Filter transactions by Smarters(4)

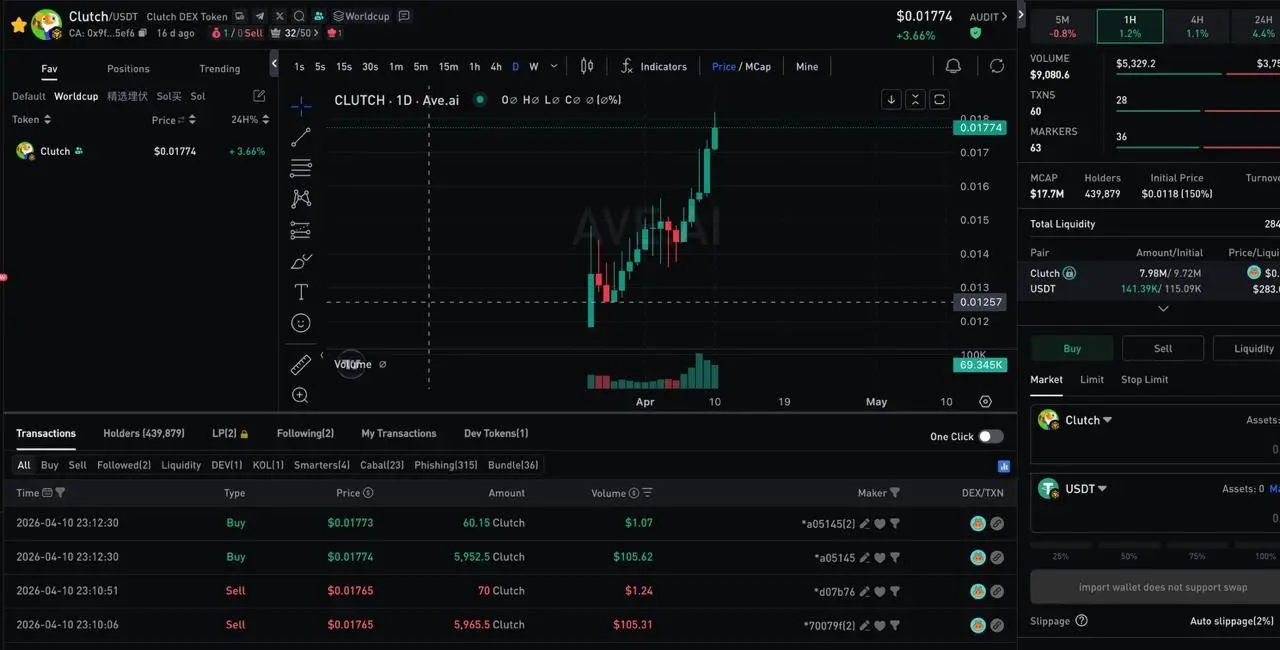322,465
